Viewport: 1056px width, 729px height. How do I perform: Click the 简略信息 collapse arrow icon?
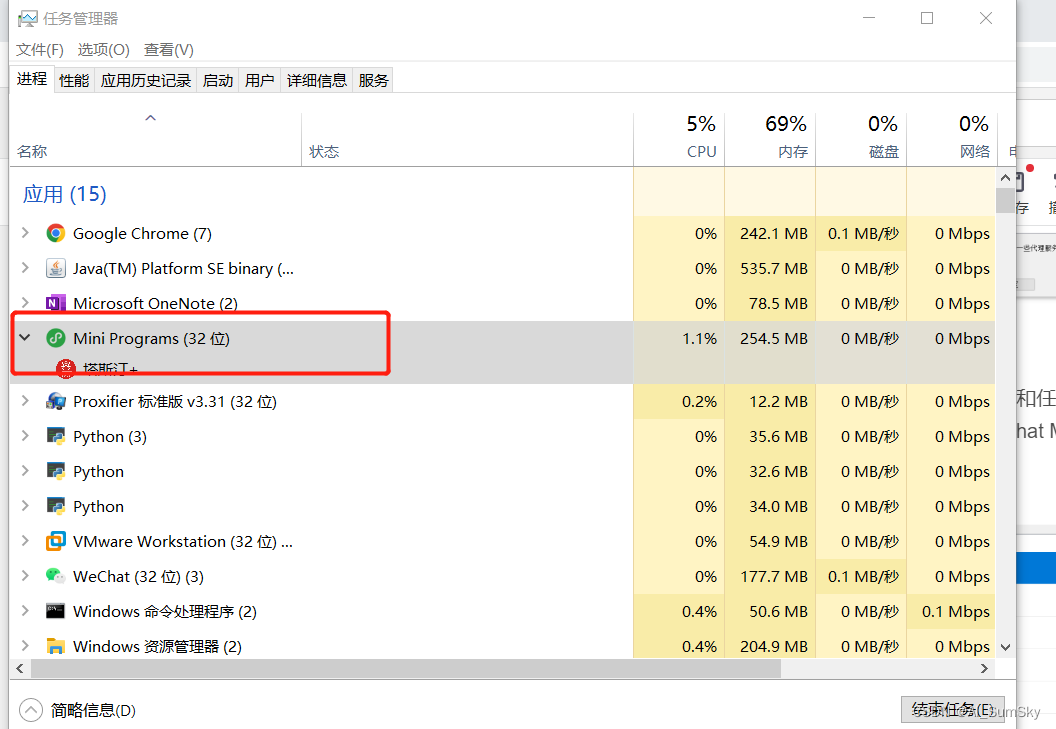coord(30,709)
